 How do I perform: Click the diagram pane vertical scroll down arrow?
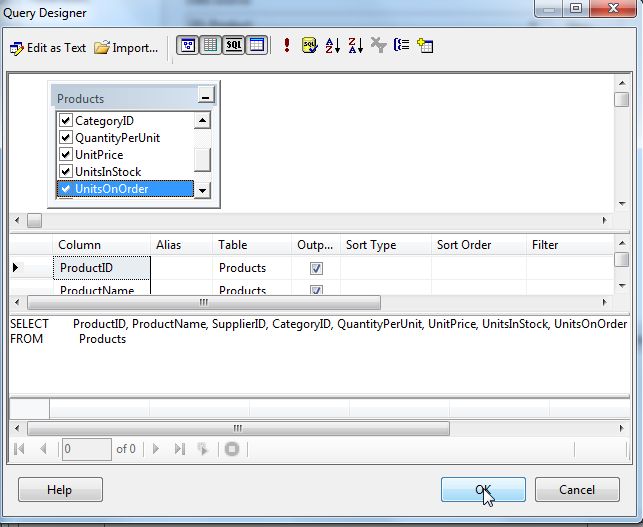click(x=622, y=204)
